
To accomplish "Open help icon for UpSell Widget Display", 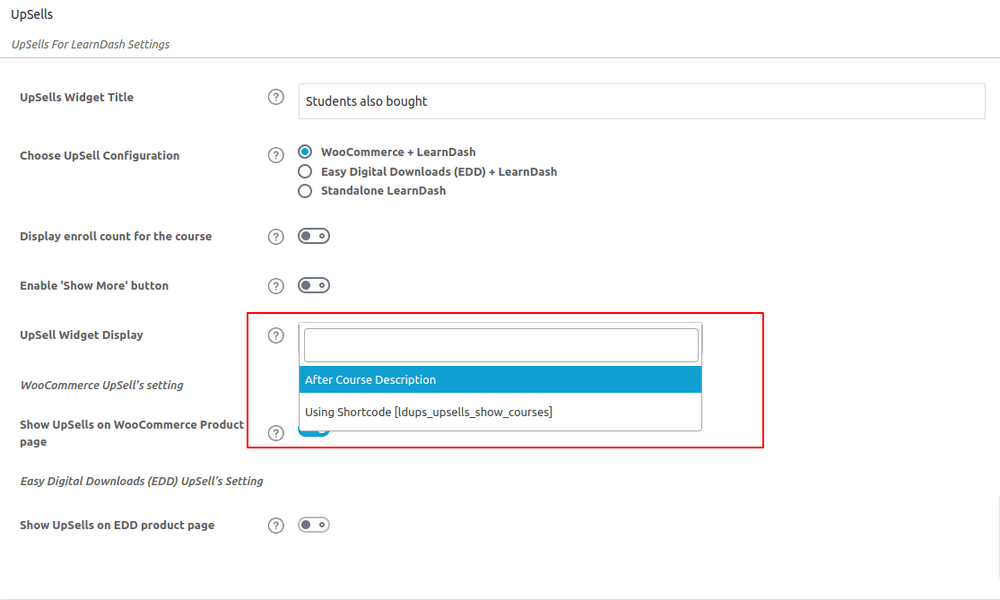I will point(276,335).
